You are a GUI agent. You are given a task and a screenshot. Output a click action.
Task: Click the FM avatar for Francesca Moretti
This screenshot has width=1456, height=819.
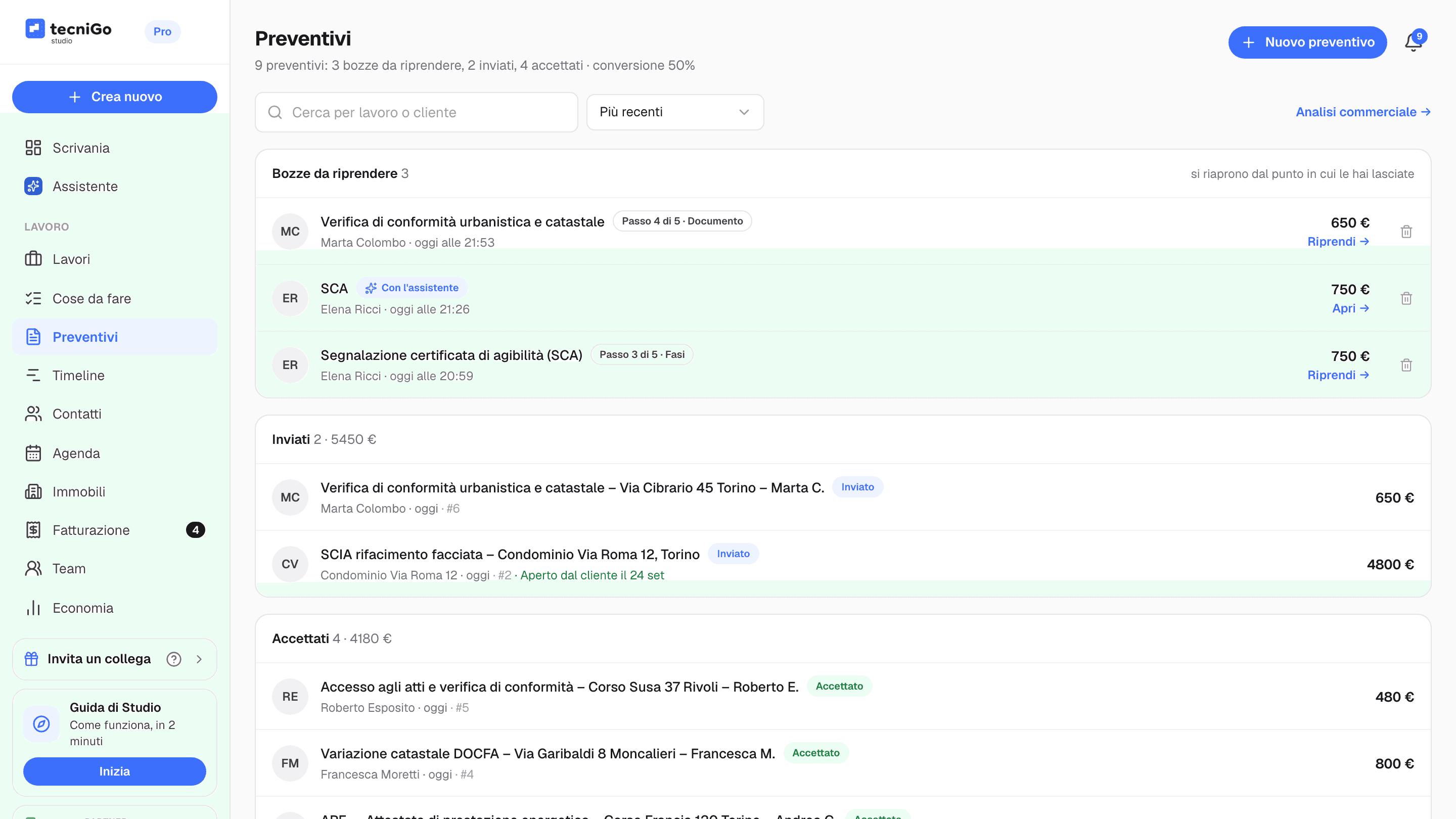[290, 763]
